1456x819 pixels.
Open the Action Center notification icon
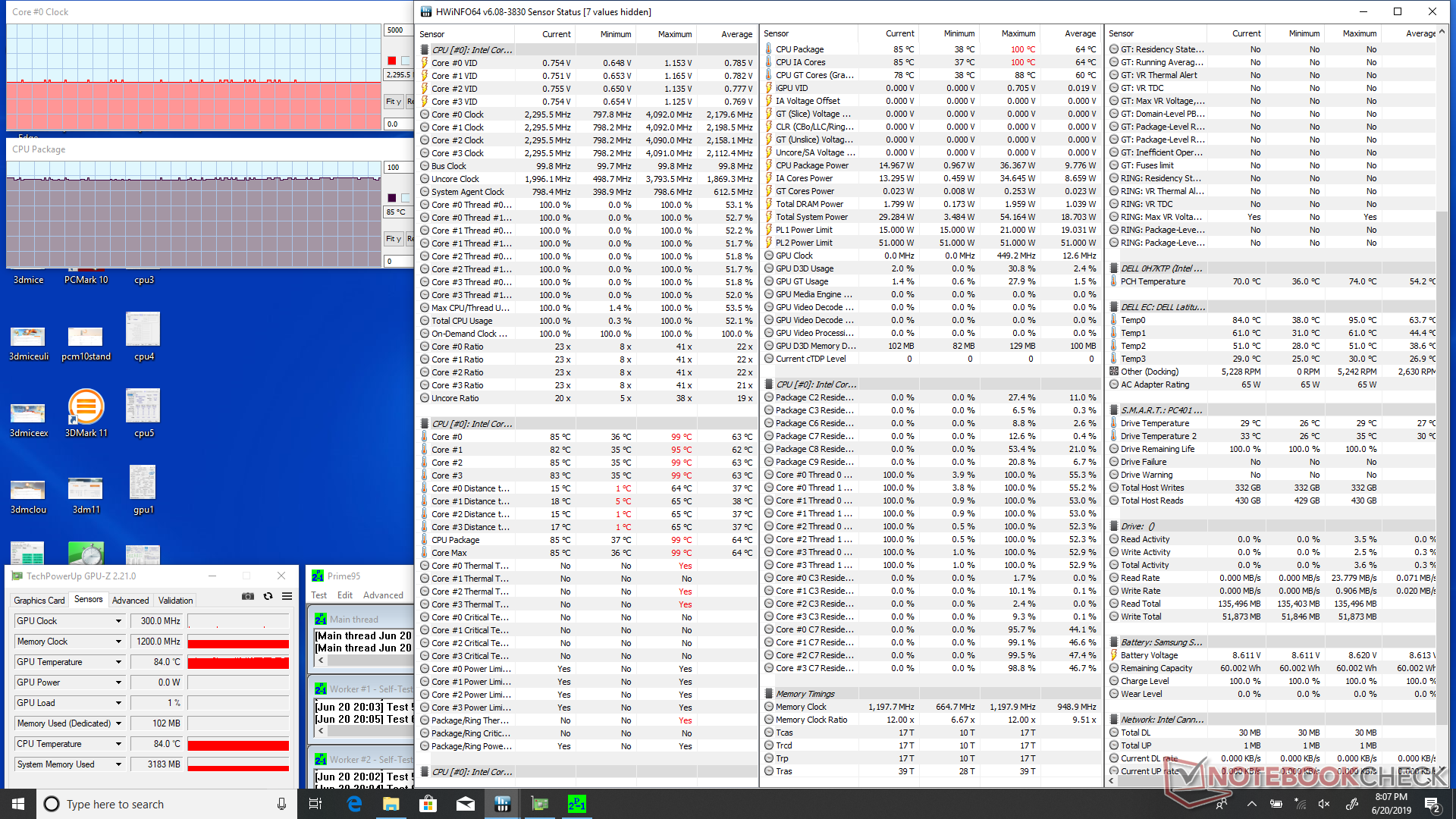coord(1432,804)
